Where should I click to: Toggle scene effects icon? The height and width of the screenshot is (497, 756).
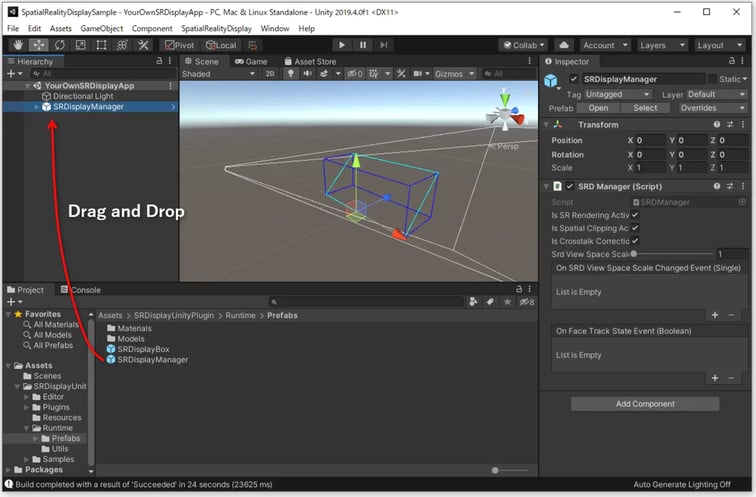tap(324, 73)
